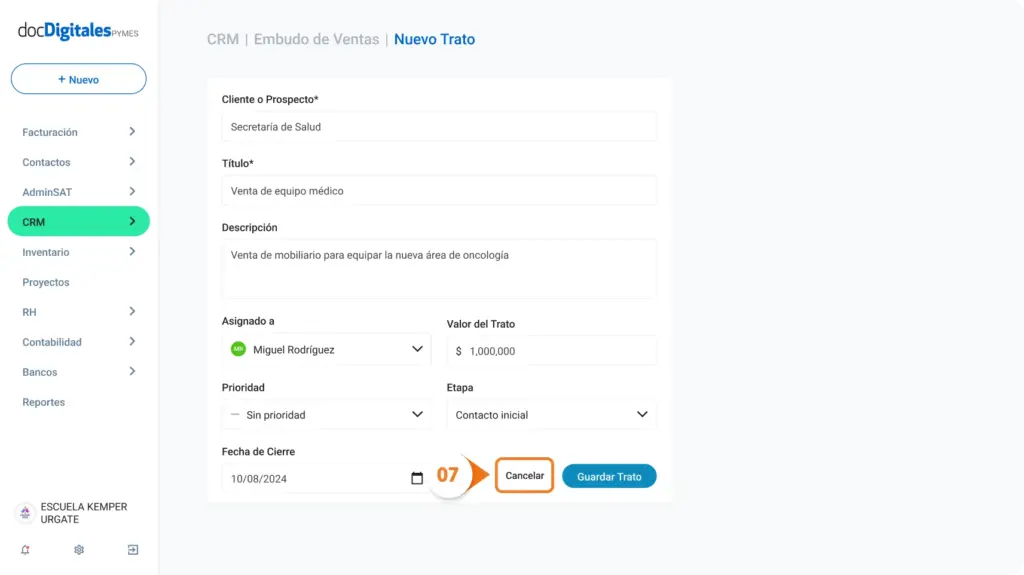
Task: Open the notifications bell icon
Action: coord(25,550)
